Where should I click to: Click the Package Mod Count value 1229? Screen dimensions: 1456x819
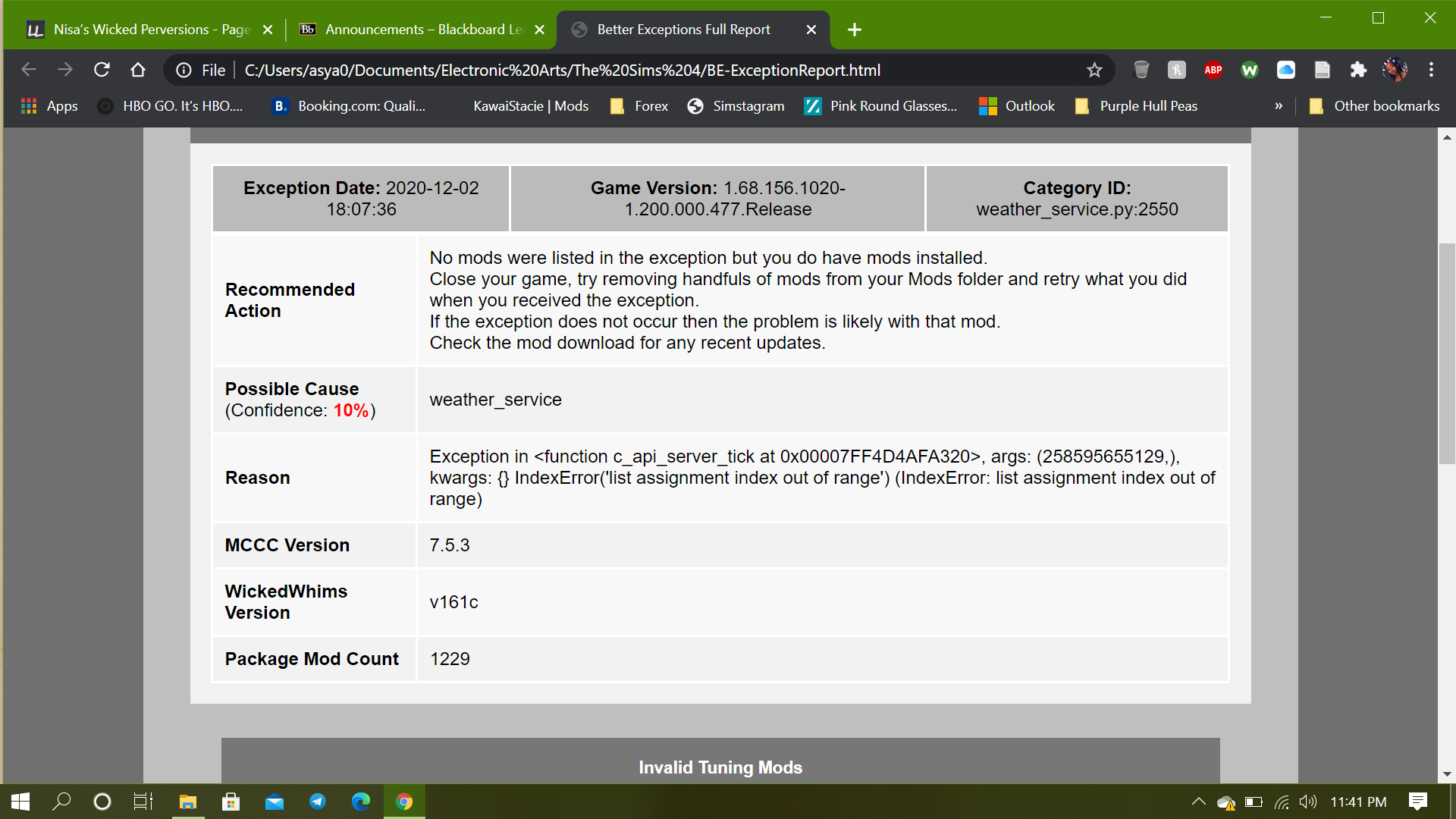(450, 659)
